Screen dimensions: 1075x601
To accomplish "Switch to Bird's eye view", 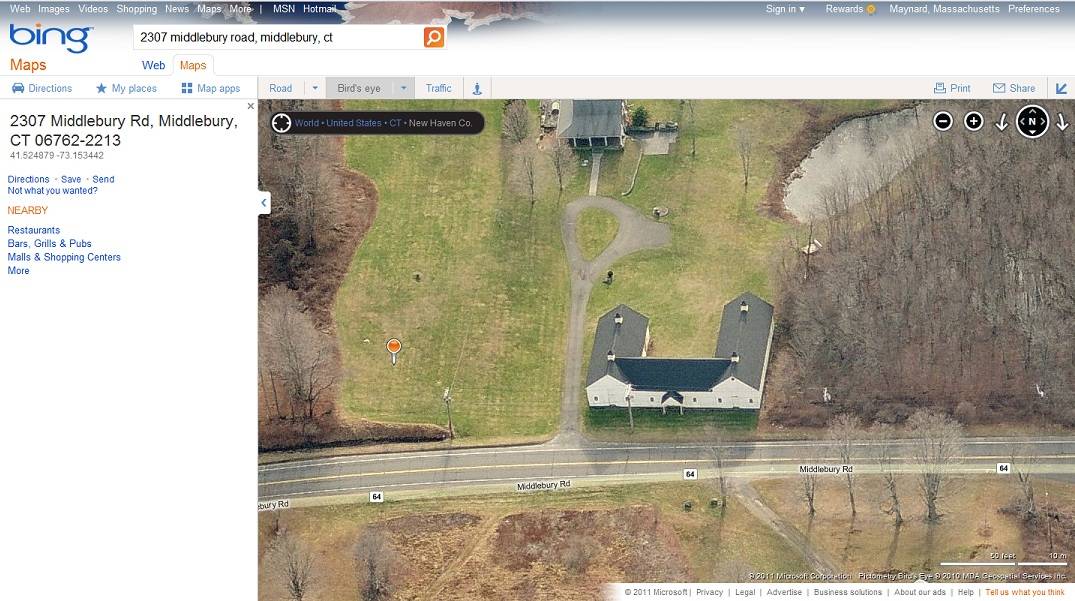I will [x=359, y=88].
